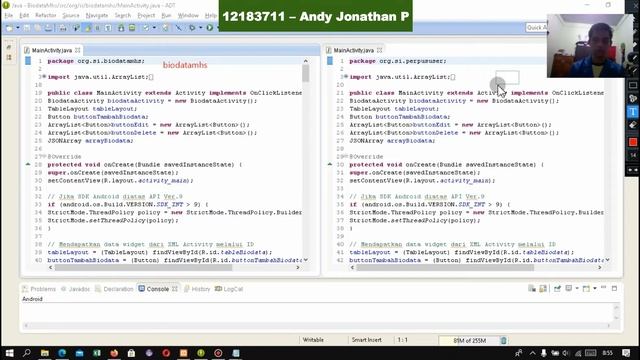This screenshot has width=640, height=360.
Task: Expand the Debug dropdown arrow
Action: [x=200, y=28]
